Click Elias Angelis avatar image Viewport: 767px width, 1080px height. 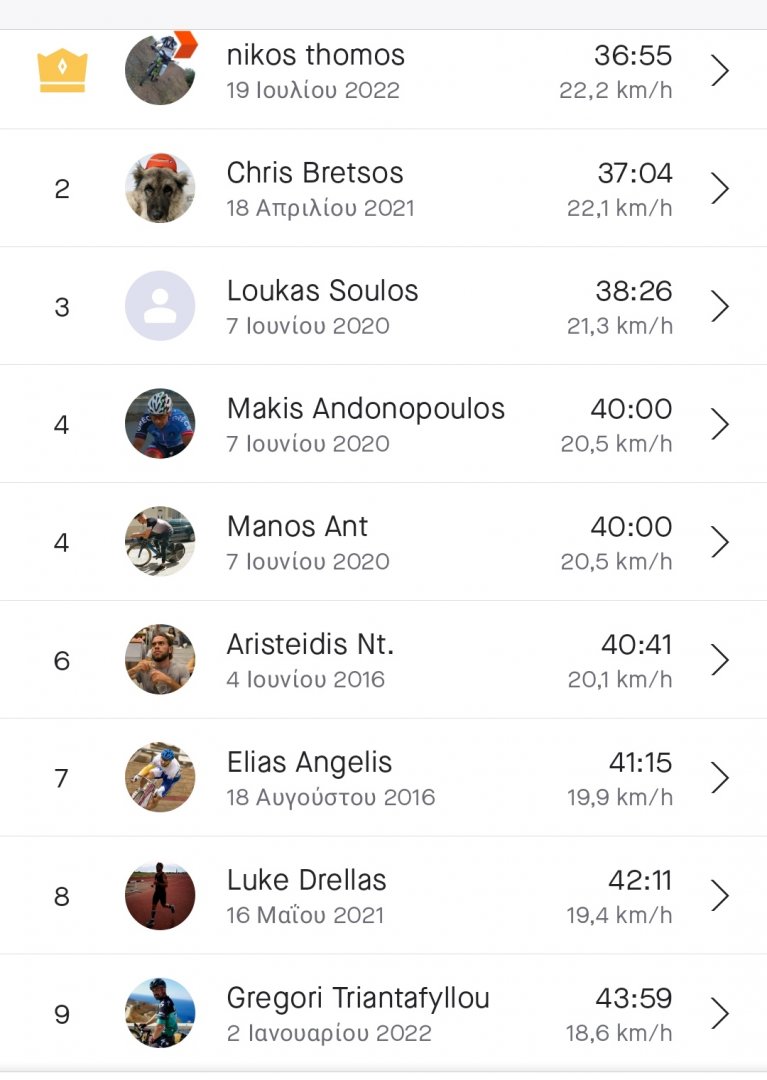[x=160, y=777]
